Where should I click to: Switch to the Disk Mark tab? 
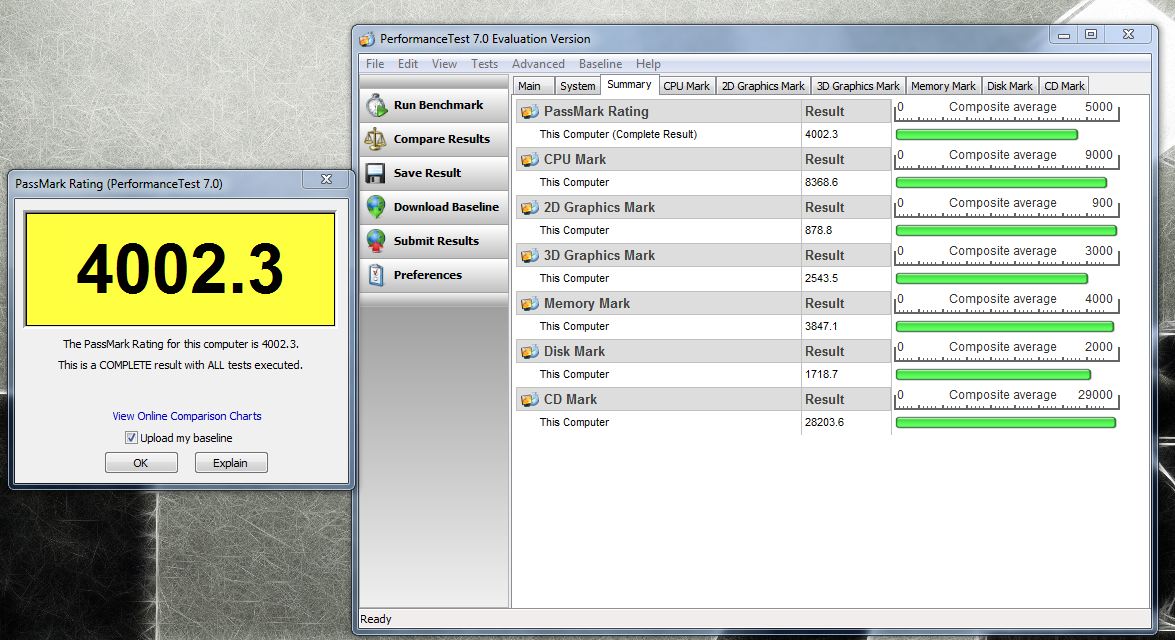point(1009,86)
